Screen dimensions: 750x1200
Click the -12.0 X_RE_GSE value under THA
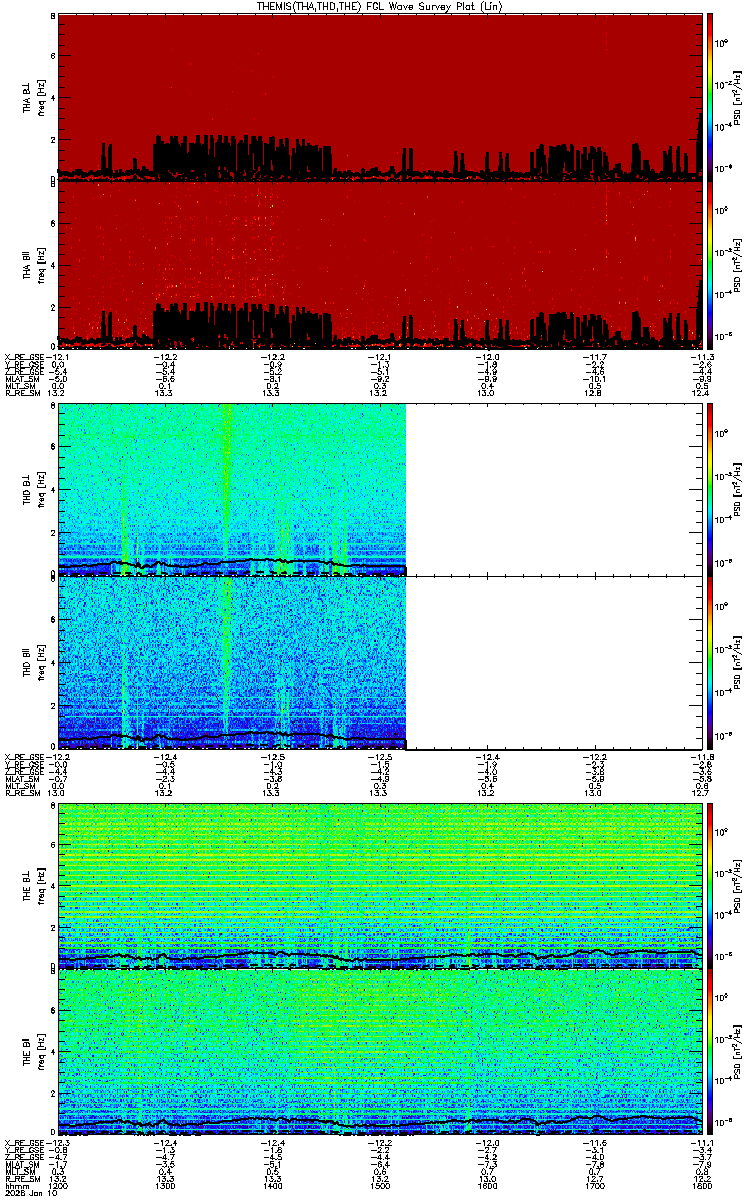click(x=488, y=357)
